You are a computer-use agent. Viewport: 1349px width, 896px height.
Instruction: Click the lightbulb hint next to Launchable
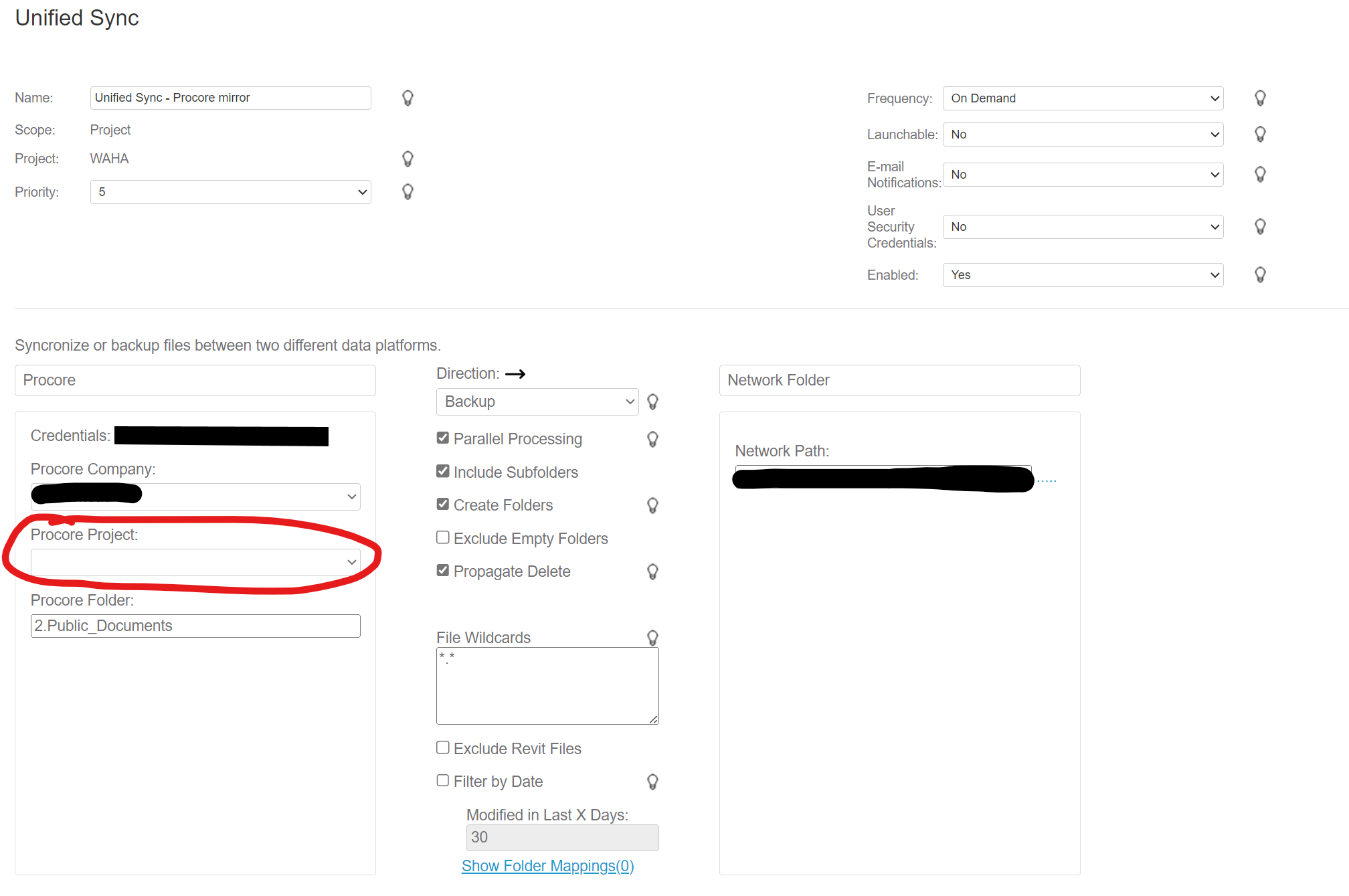point(1260,135)
